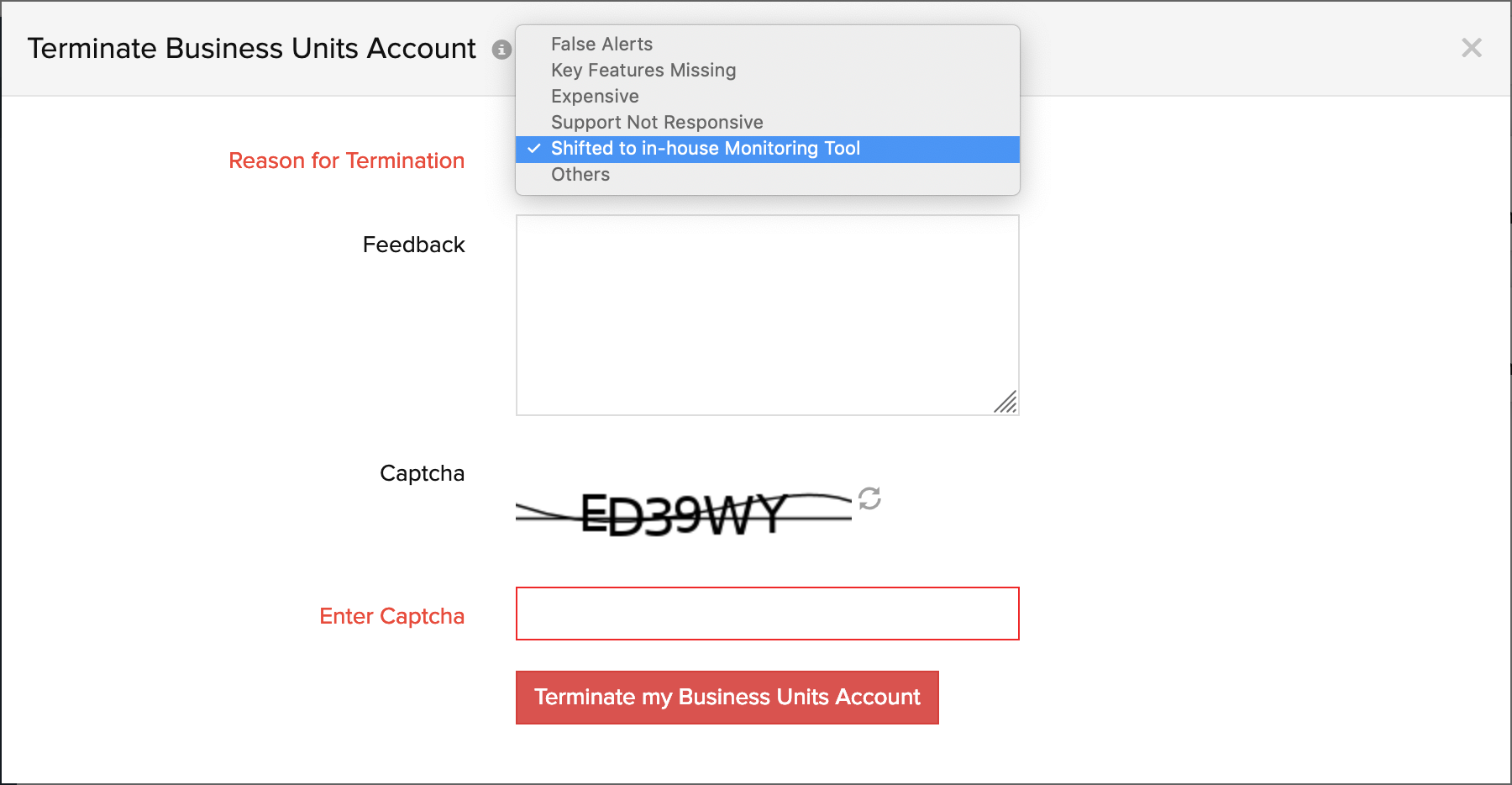The width and height of the screenshot is (1512, 785).
Task: Pick the Expensive option
Action: pos(595,97)
